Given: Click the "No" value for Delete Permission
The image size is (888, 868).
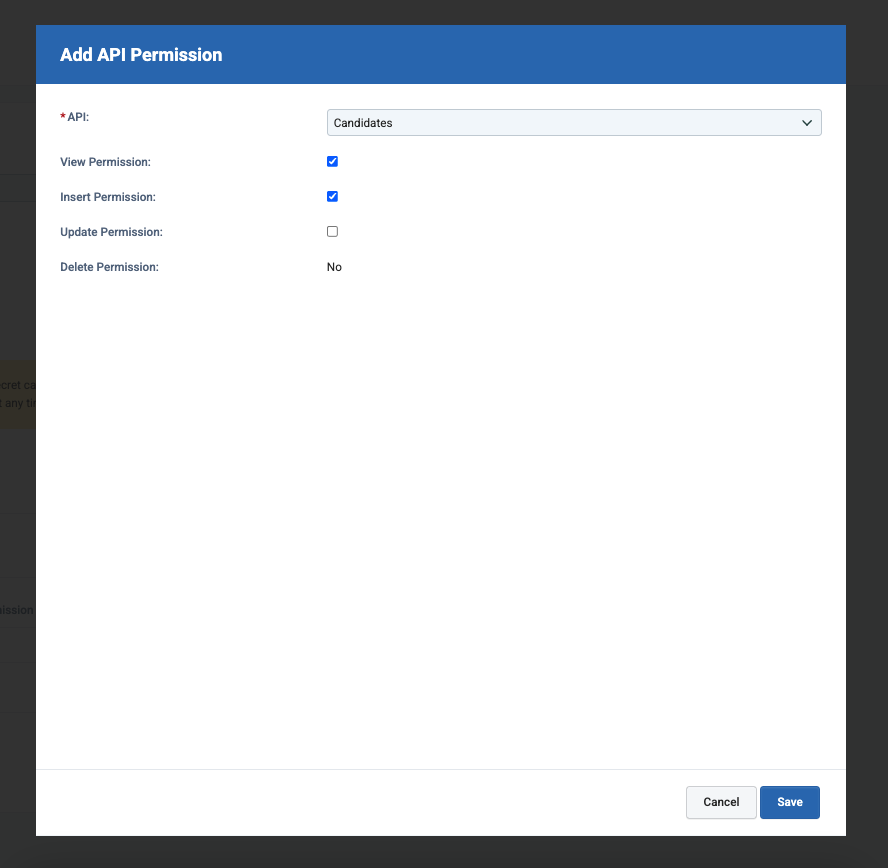Looking at the screenshot, I should coord(334,266).
